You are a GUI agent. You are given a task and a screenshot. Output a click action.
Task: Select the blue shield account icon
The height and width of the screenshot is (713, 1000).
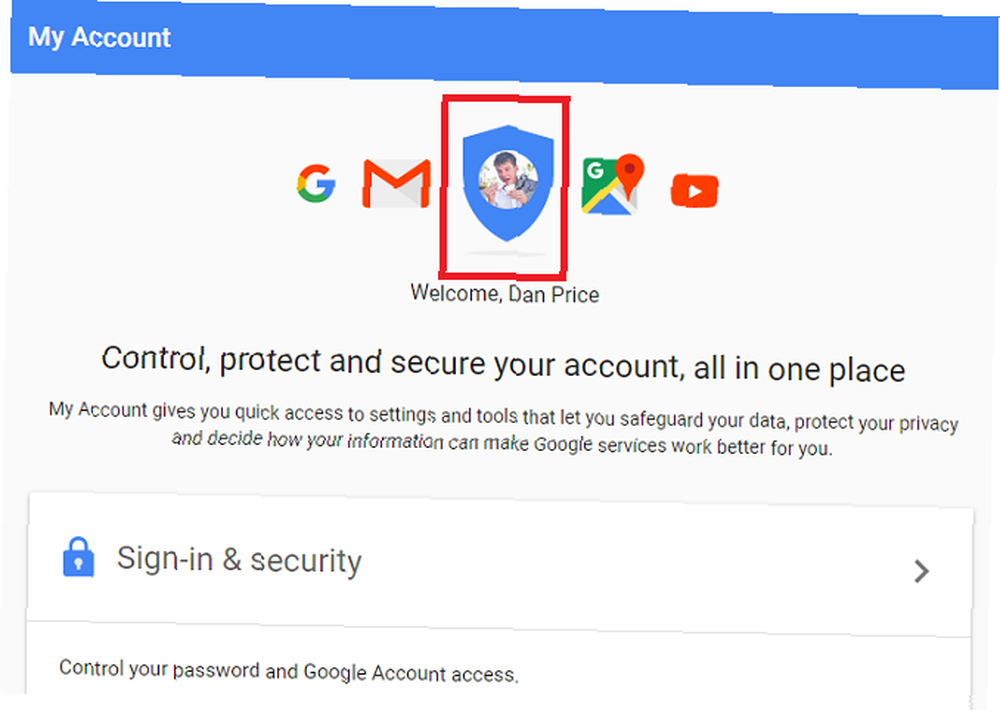tap(508, 183)
